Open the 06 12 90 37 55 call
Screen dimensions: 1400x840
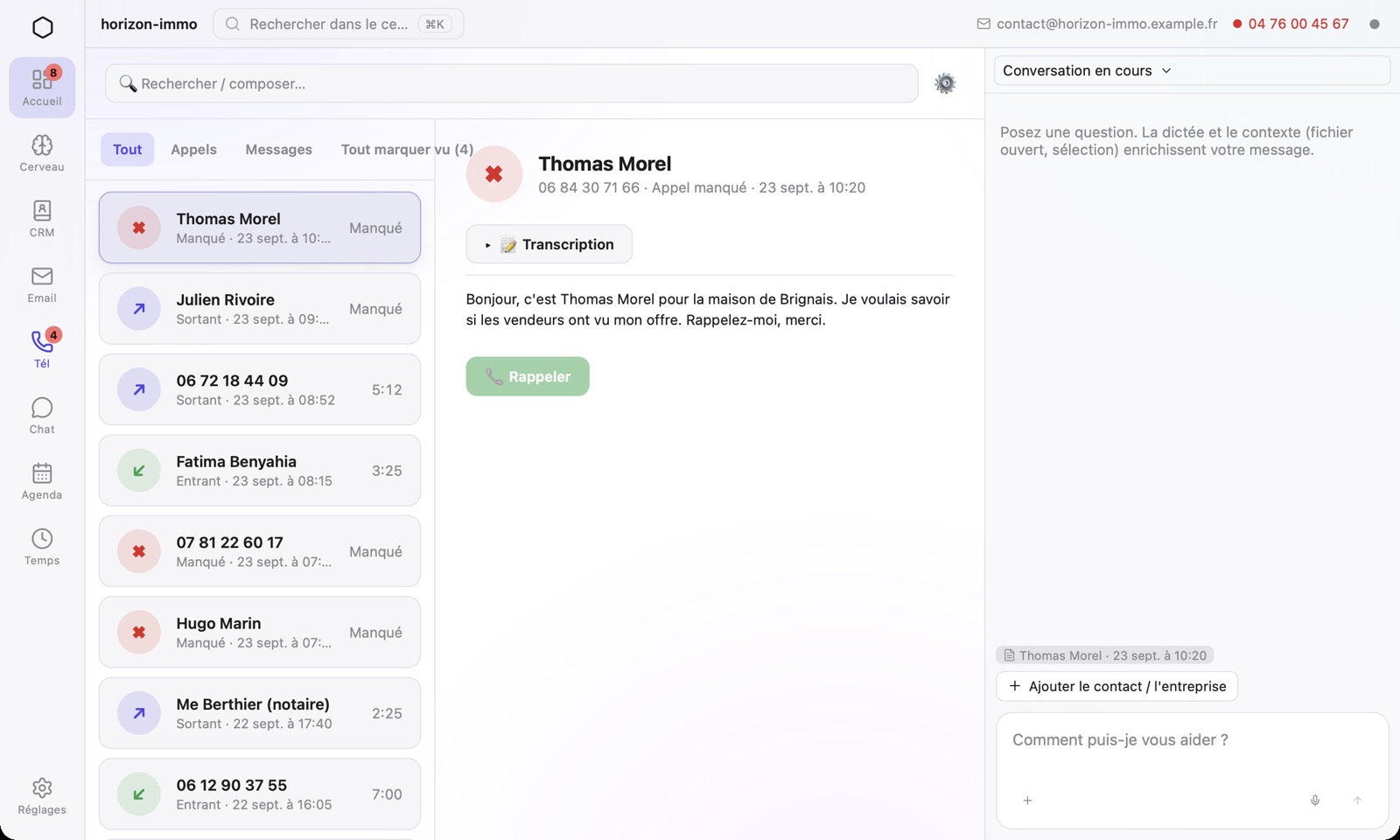point(260,794)
